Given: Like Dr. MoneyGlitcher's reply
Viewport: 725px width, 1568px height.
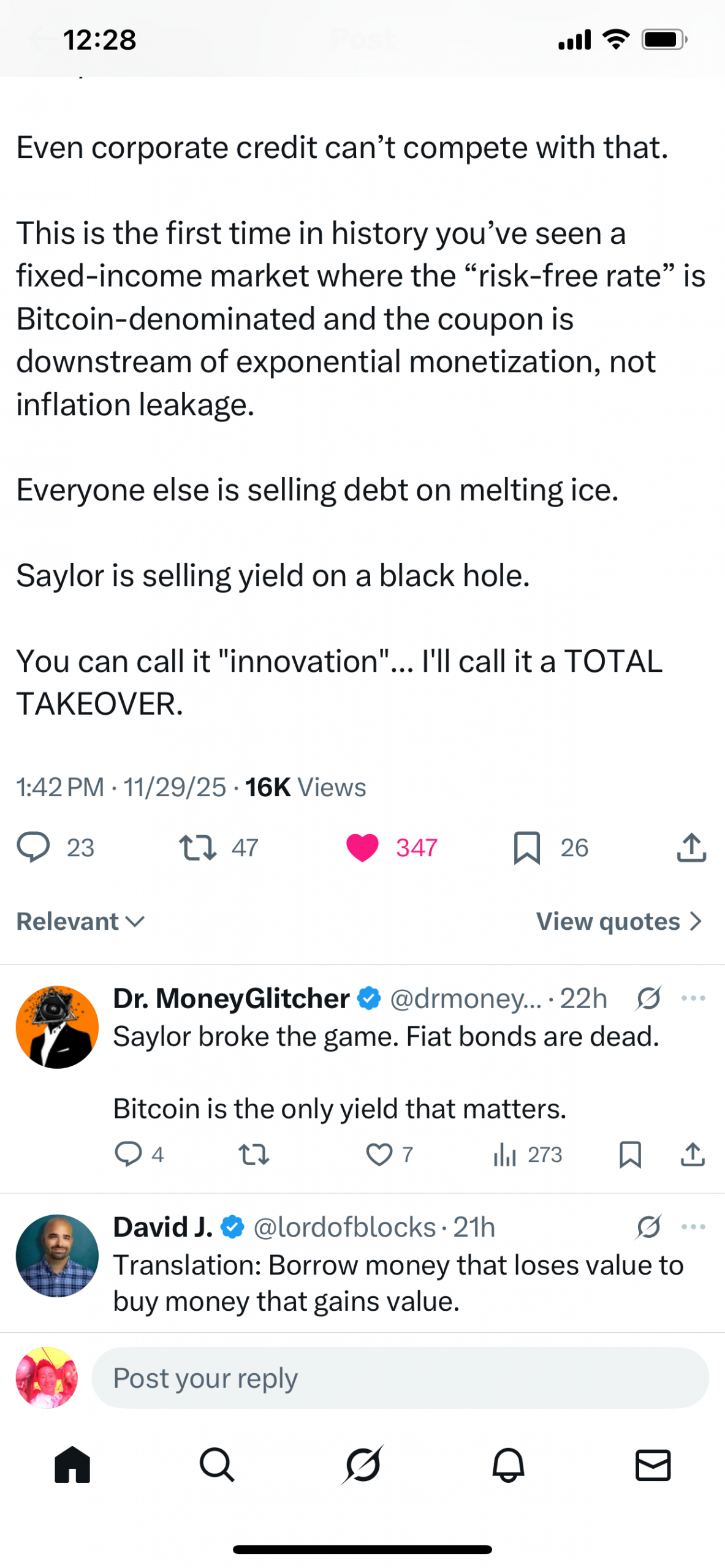Looking at the screenshot, I should tap(379, 1154).
